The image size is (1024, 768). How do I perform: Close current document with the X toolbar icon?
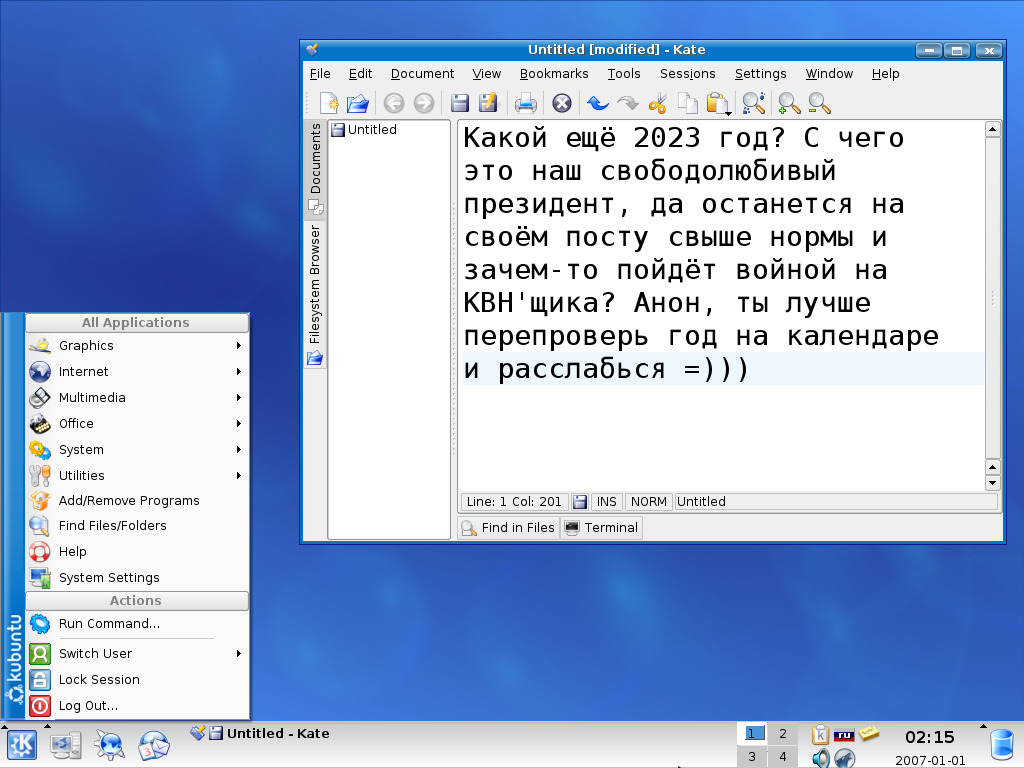(562, 103)
